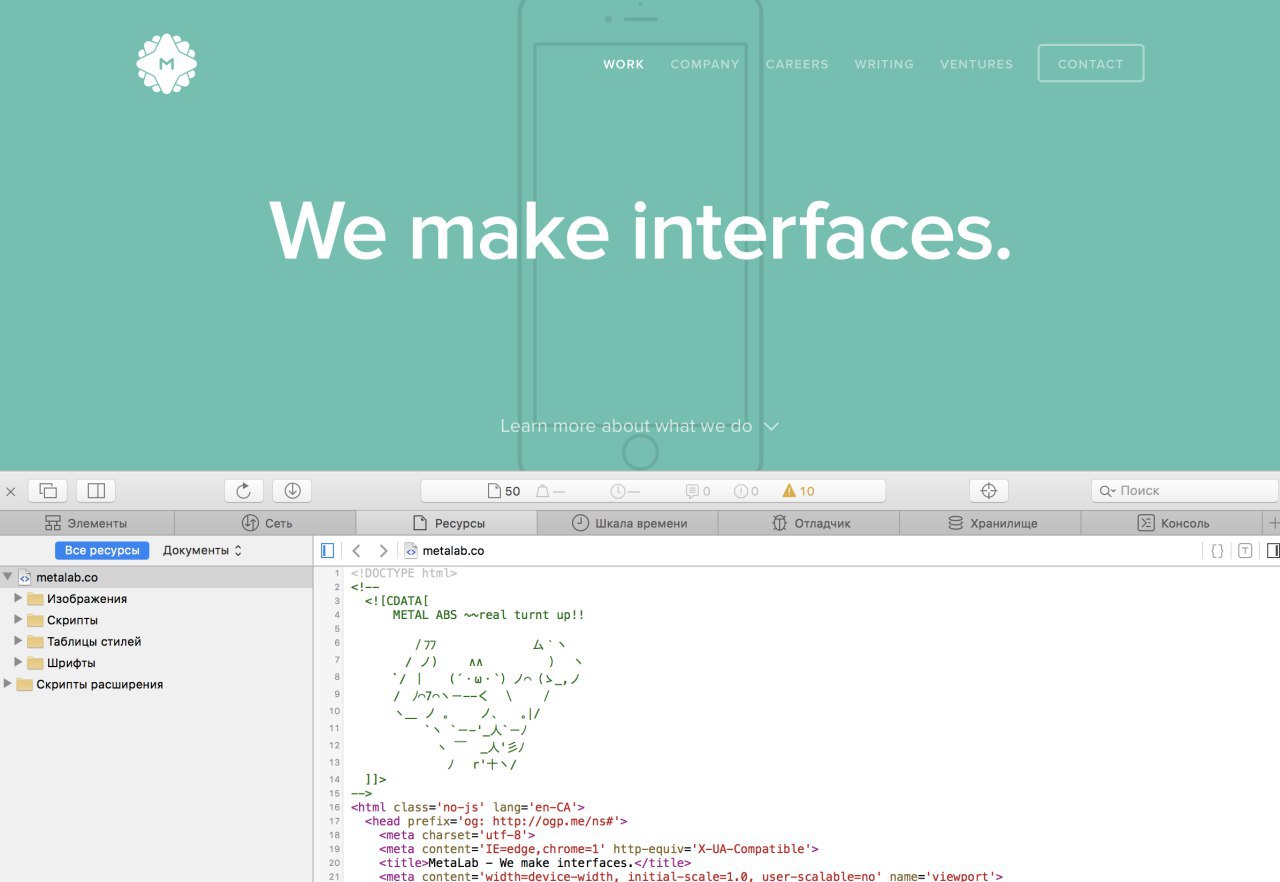Click the Поиск search field
Viewport: 1280px width, 882px height.
click(1185, 491)
